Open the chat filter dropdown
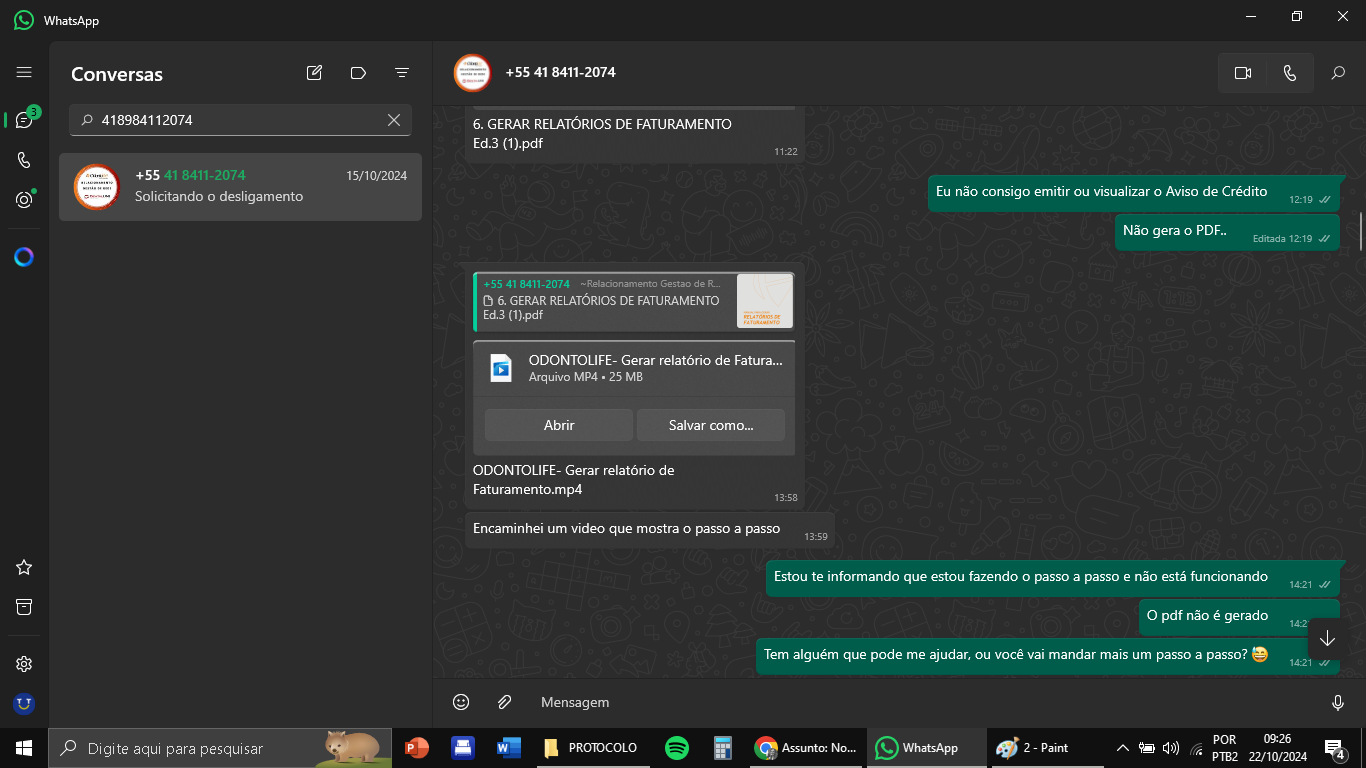The width and height of the screenshot is (1366, 768). pyautogui.click(x=402, y=73)
